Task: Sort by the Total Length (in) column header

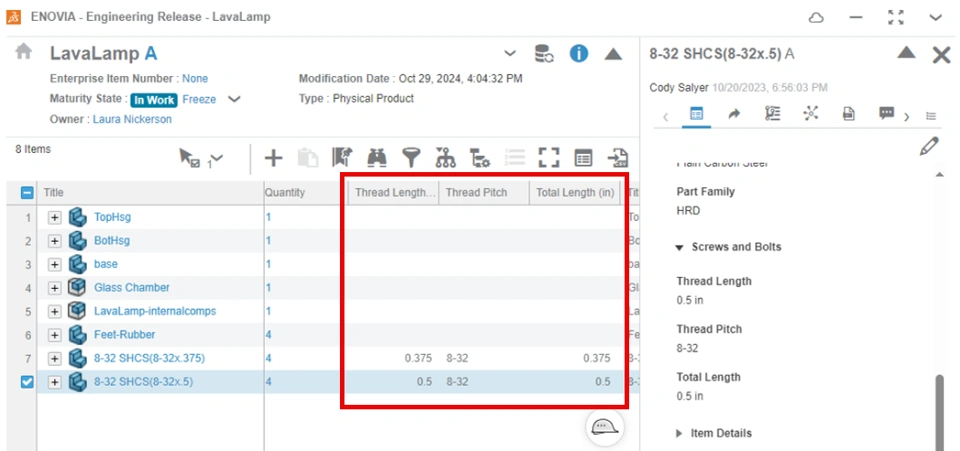Action: click(575, 193)
